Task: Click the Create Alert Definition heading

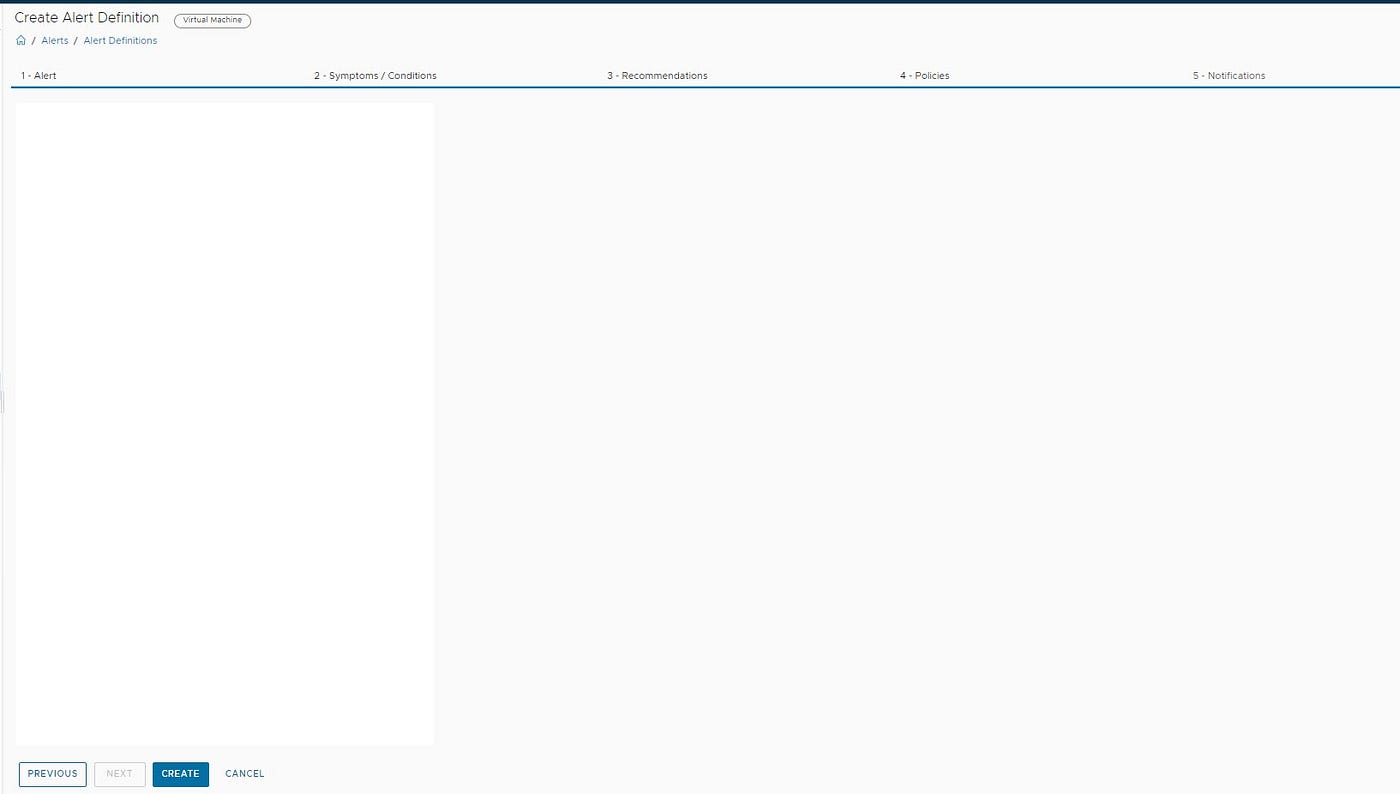Action: 87,18
